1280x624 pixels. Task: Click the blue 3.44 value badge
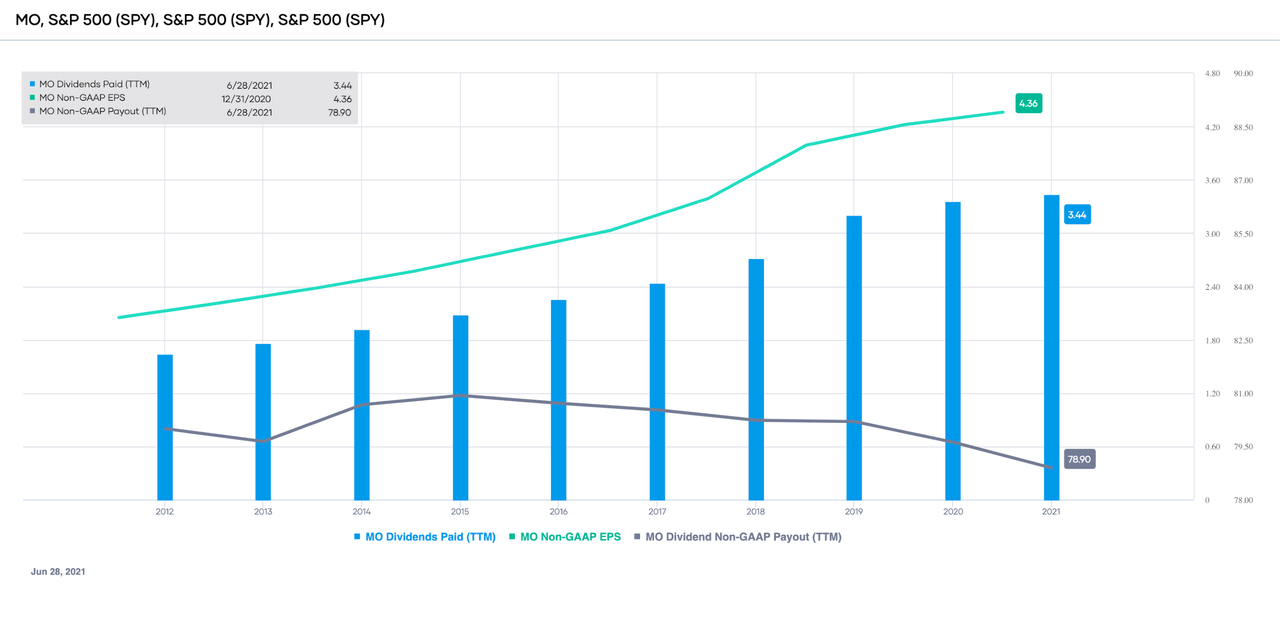coord(1077,214)
